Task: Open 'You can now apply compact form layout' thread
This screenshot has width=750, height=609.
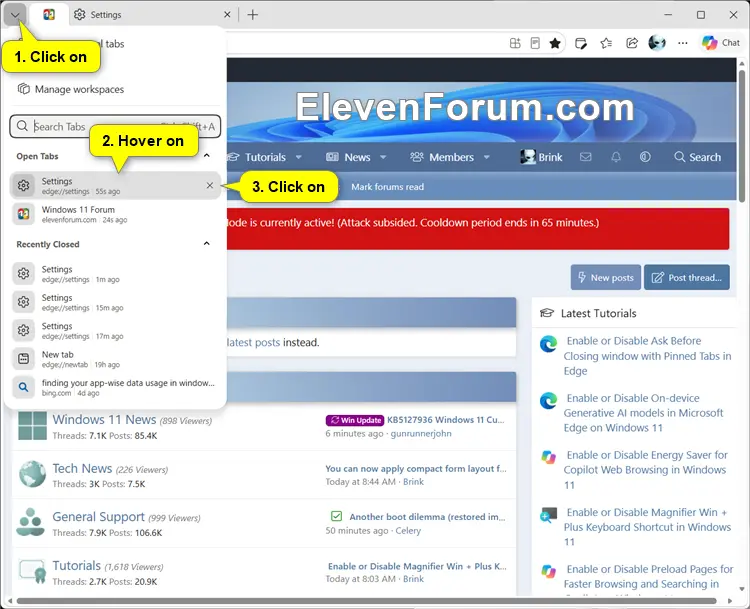Action: tap(416, 468)
